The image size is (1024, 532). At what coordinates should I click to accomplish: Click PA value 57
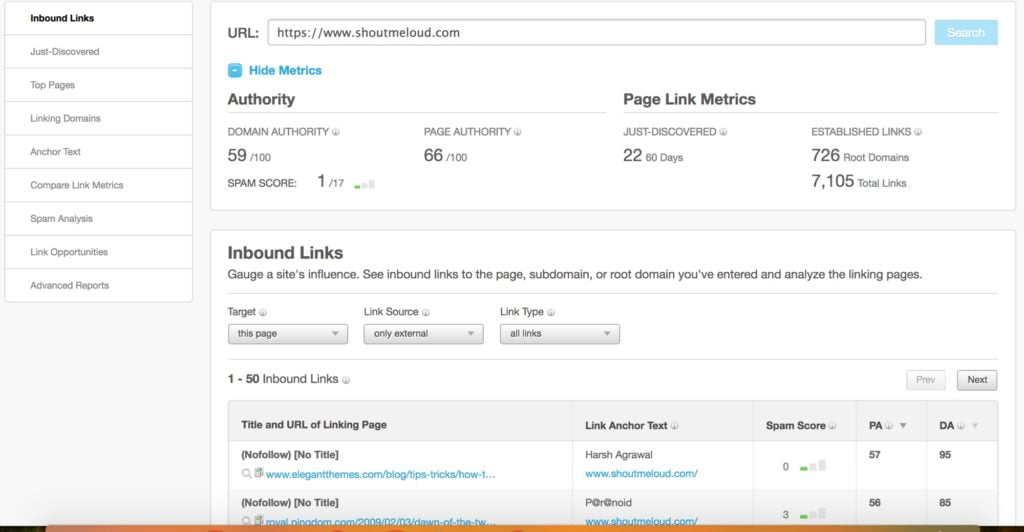click(874, 454)
